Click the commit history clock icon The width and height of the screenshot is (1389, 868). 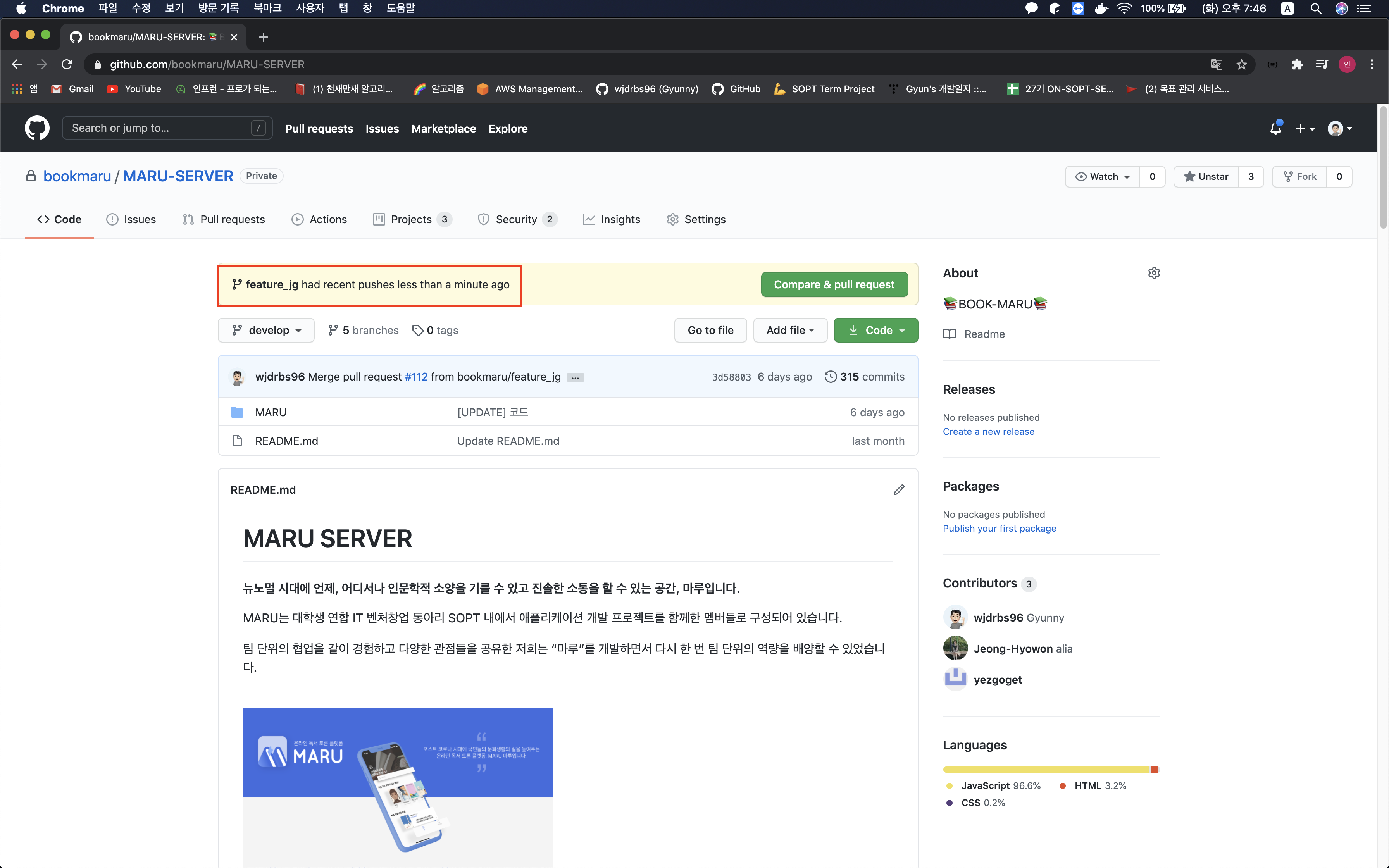click(x=830, y=377)
